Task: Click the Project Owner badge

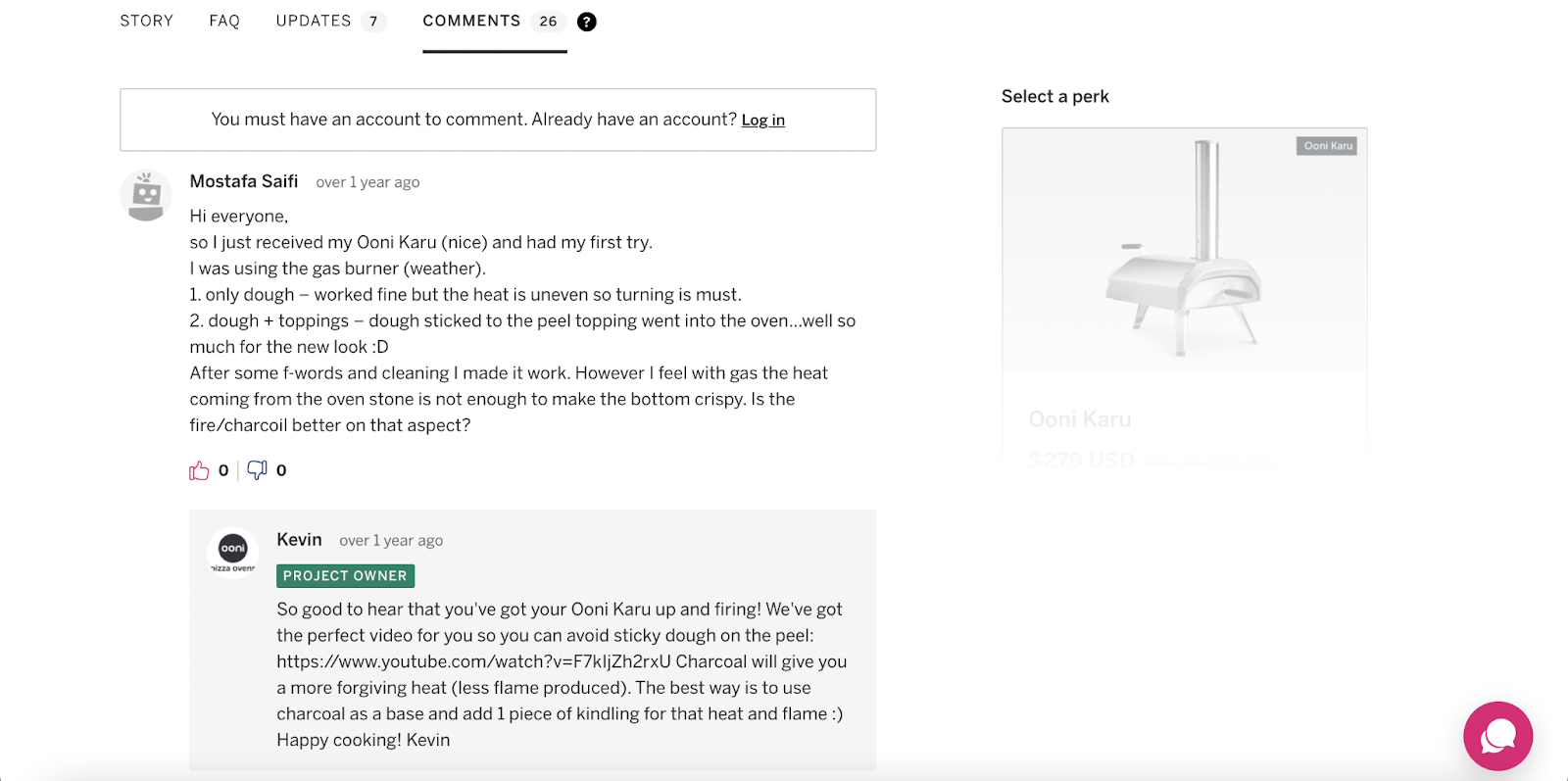Action: click(x=345, y=576)
